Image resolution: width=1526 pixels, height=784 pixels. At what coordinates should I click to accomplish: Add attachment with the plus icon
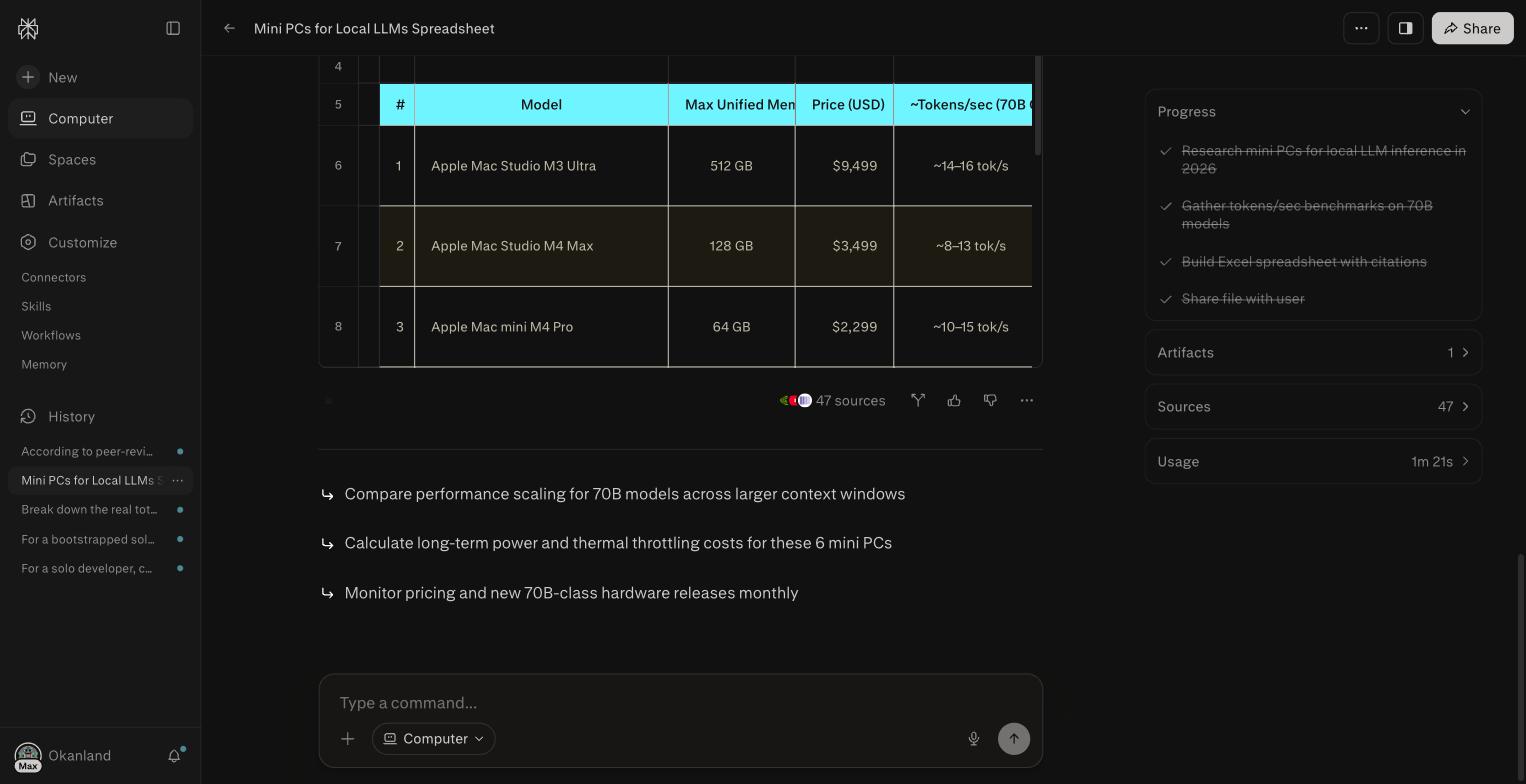pyautogui.click(x=347, y=739)
